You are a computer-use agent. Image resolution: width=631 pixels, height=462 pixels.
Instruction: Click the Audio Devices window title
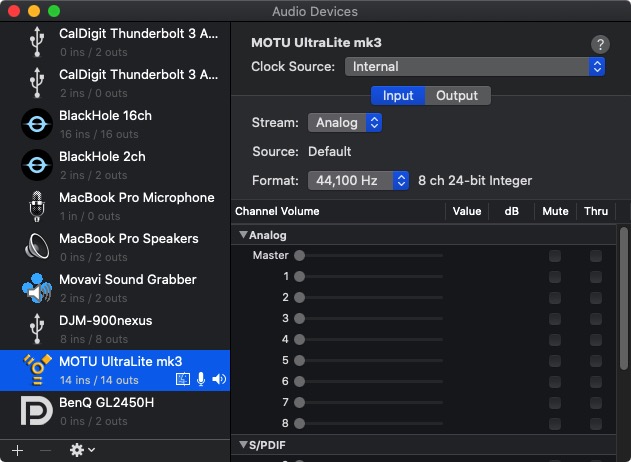click(315, 11)
